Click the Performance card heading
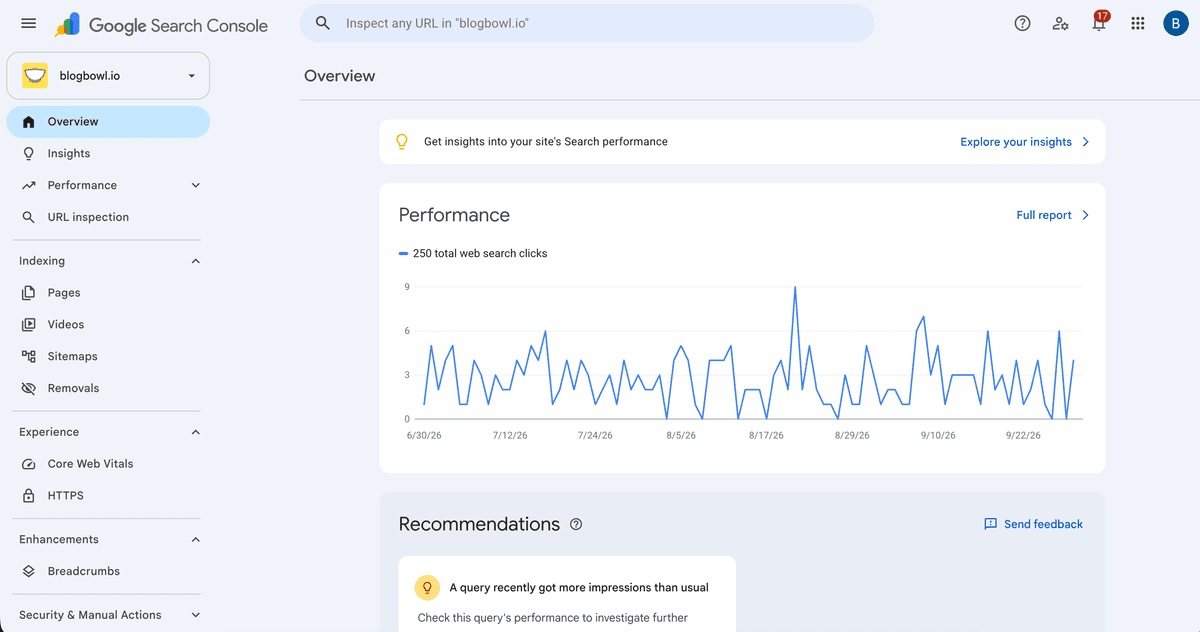Viewport: 1200px width, 632px height. point(454,215)
